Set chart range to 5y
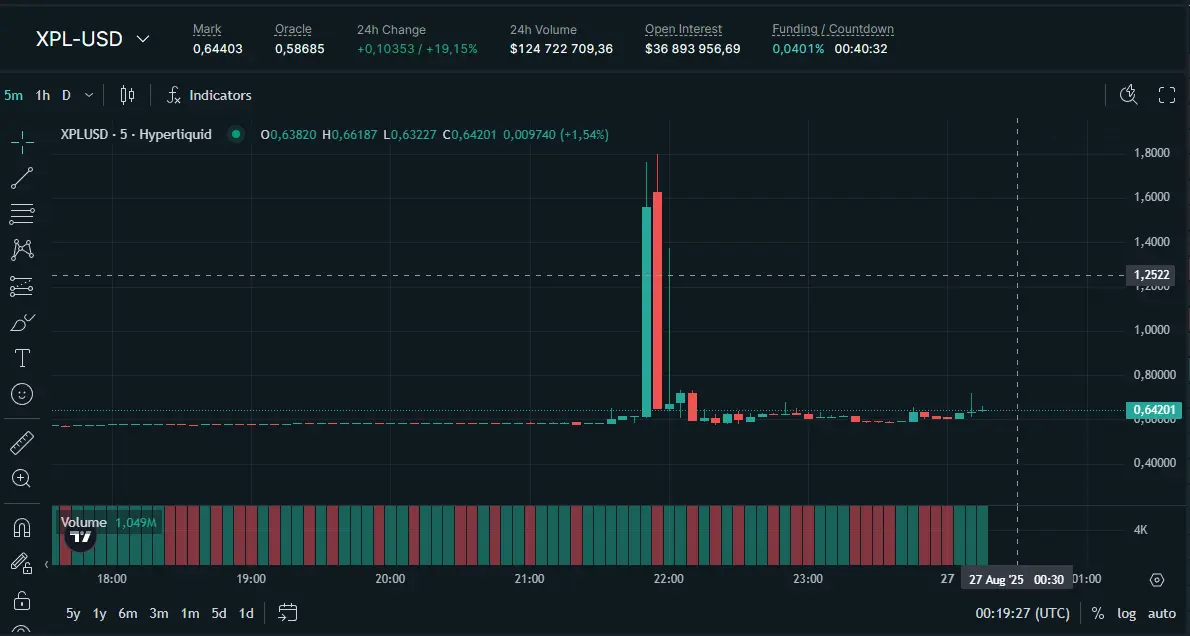The height and width of the screenshot is (636, 1190). pos(73,613)
